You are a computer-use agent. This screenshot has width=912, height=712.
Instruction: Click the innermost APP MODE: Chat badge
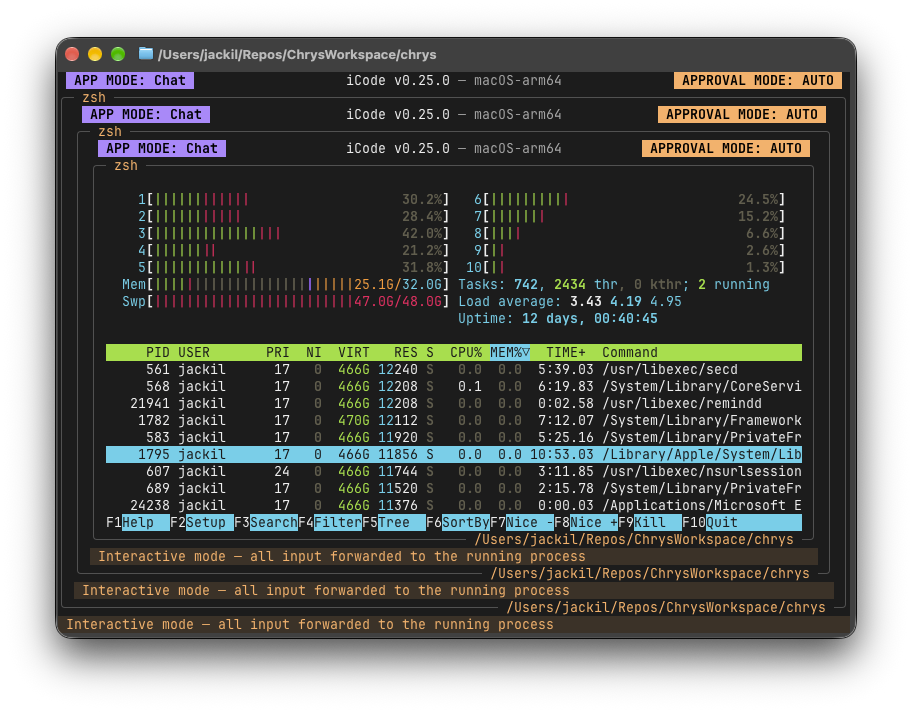(x=162, y=148)
